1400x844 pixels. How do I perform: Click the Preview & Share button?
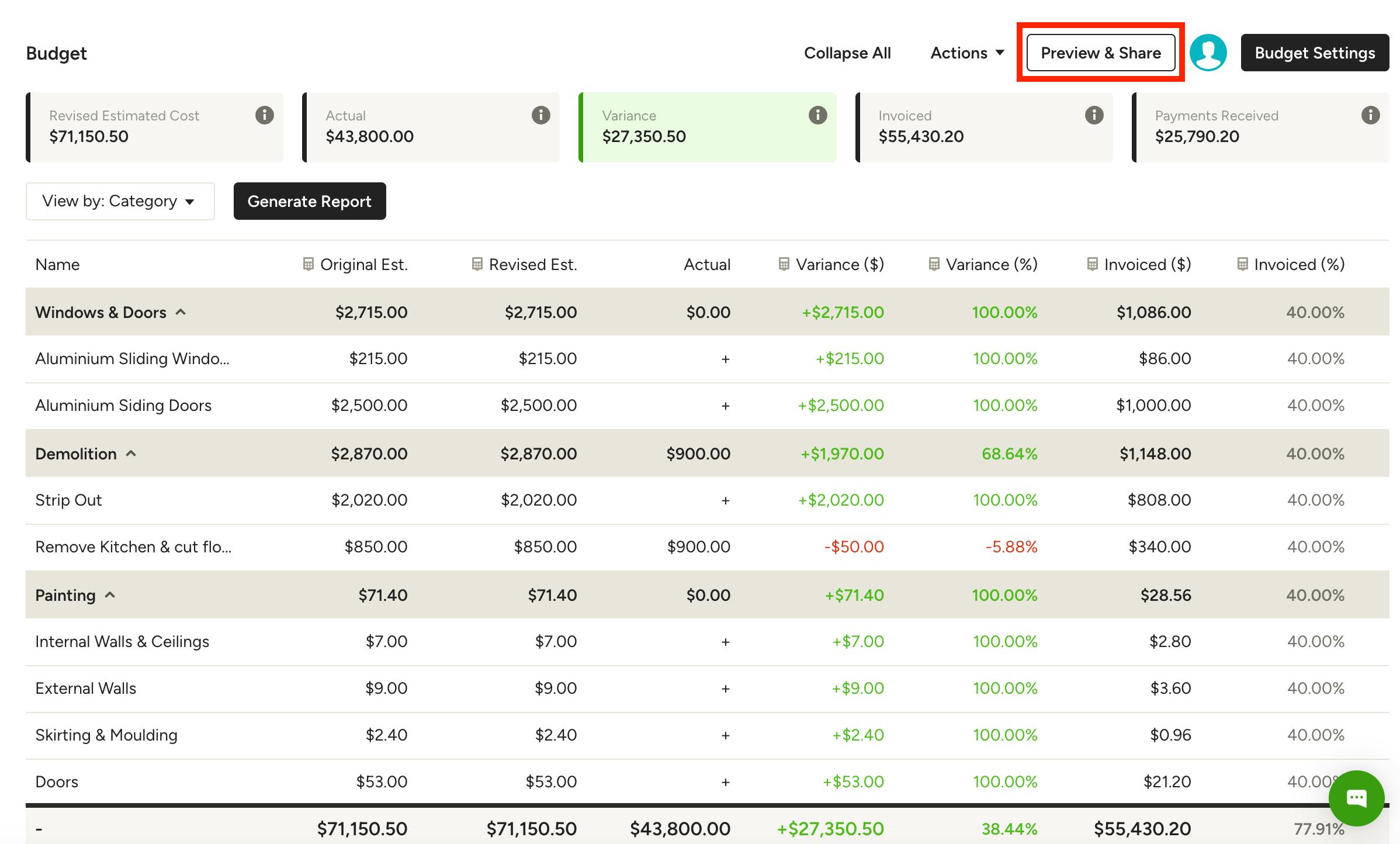pos(1101,53)
